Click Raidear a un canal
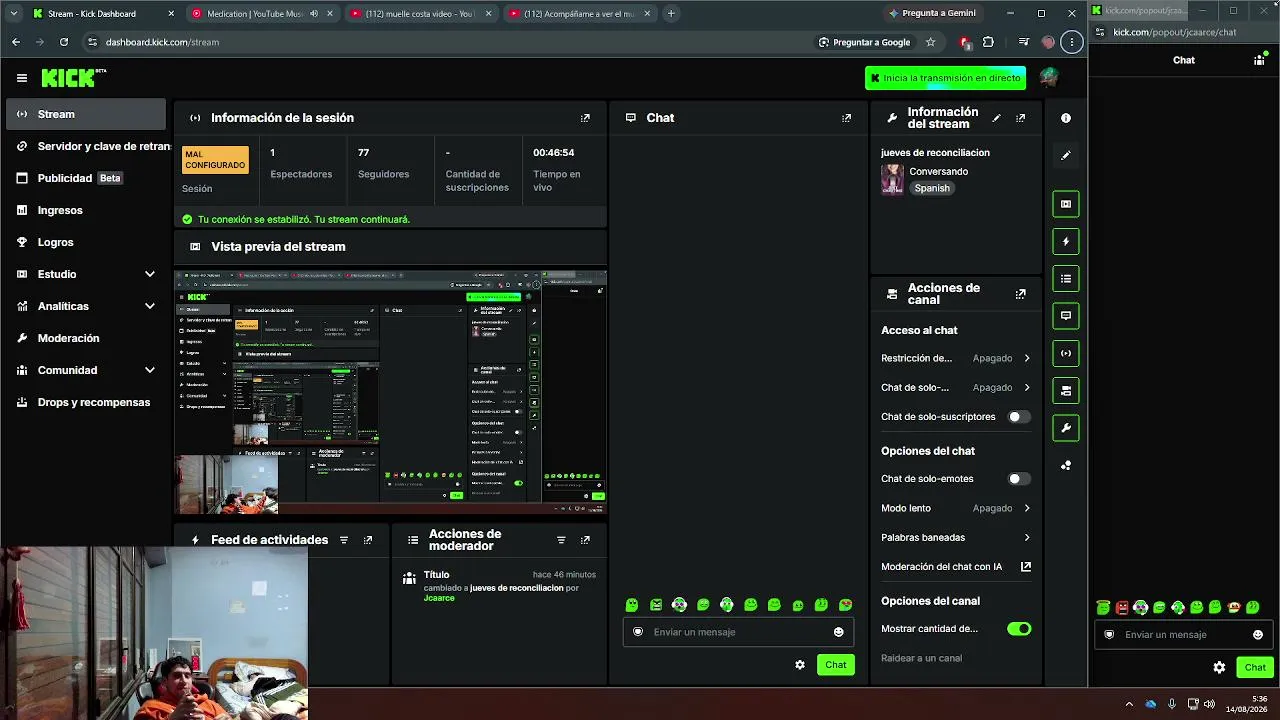Viewport: 1280px width, 720px height. coord(921,658)
